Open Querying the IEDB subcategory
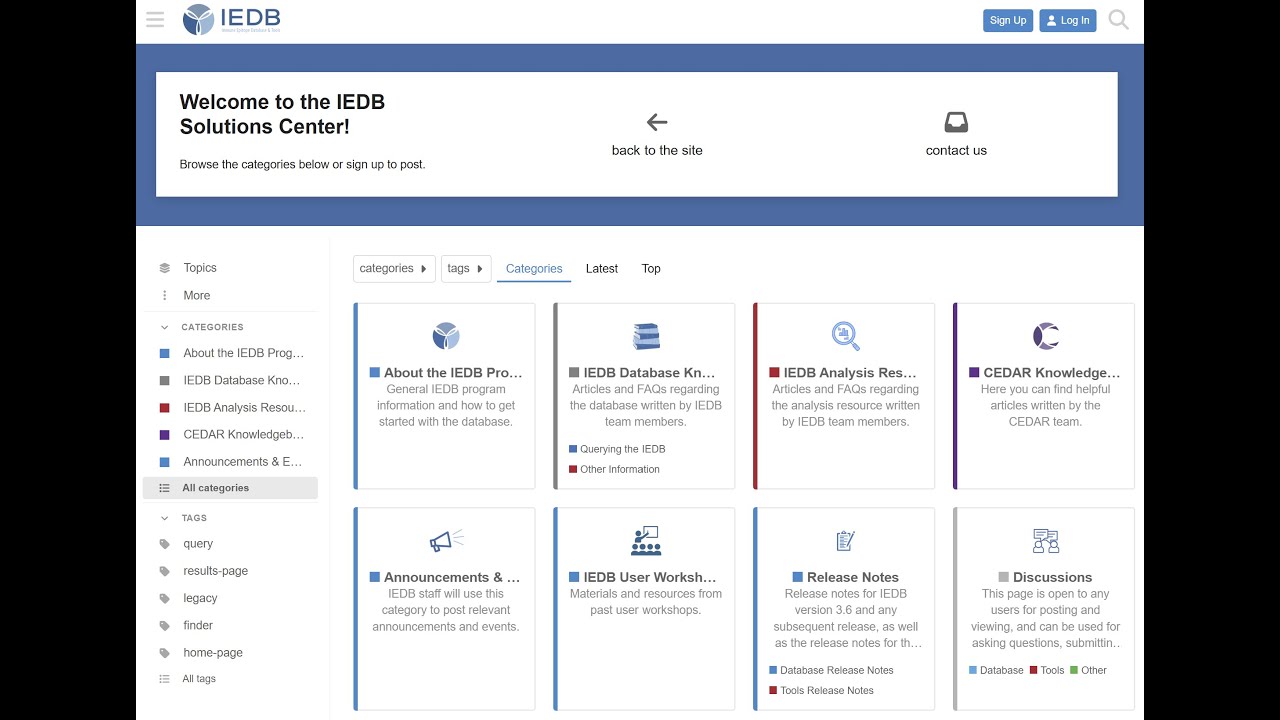1280x720 pixels. pyautogui.click(x=617, y=449)
